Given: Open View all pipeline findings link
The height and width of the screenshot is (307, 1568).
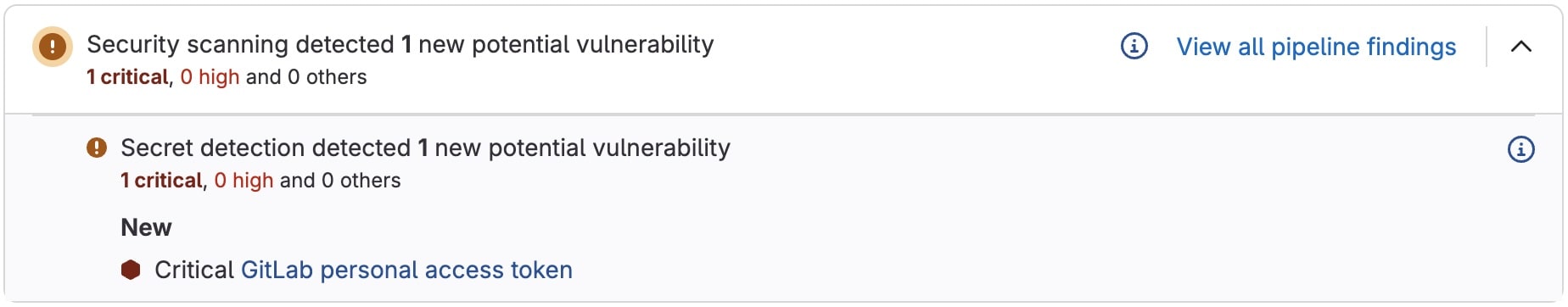Looking at the screenshot, I should (x=1316, y=47).
